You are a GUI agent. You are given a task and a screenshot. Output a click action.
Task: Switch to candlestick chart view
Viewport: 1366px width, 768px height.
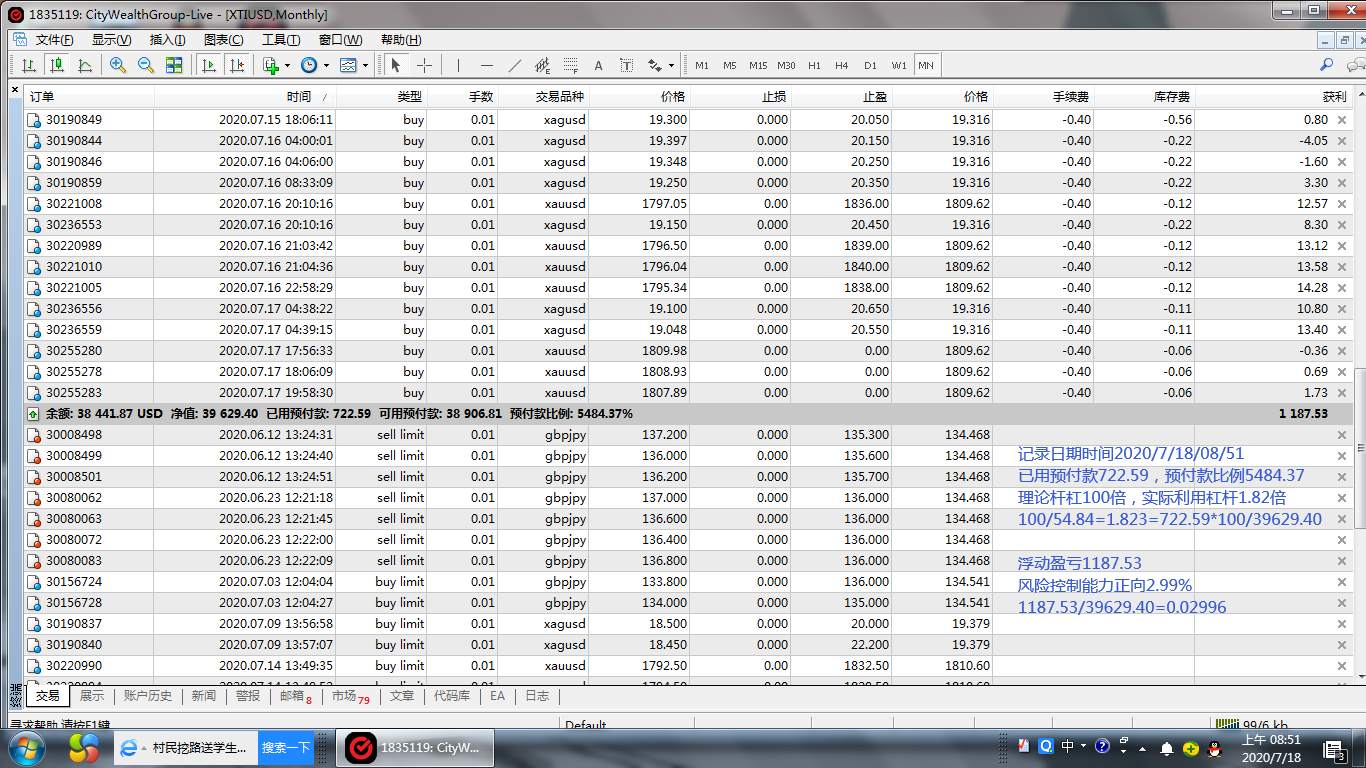tap(57, 65)
